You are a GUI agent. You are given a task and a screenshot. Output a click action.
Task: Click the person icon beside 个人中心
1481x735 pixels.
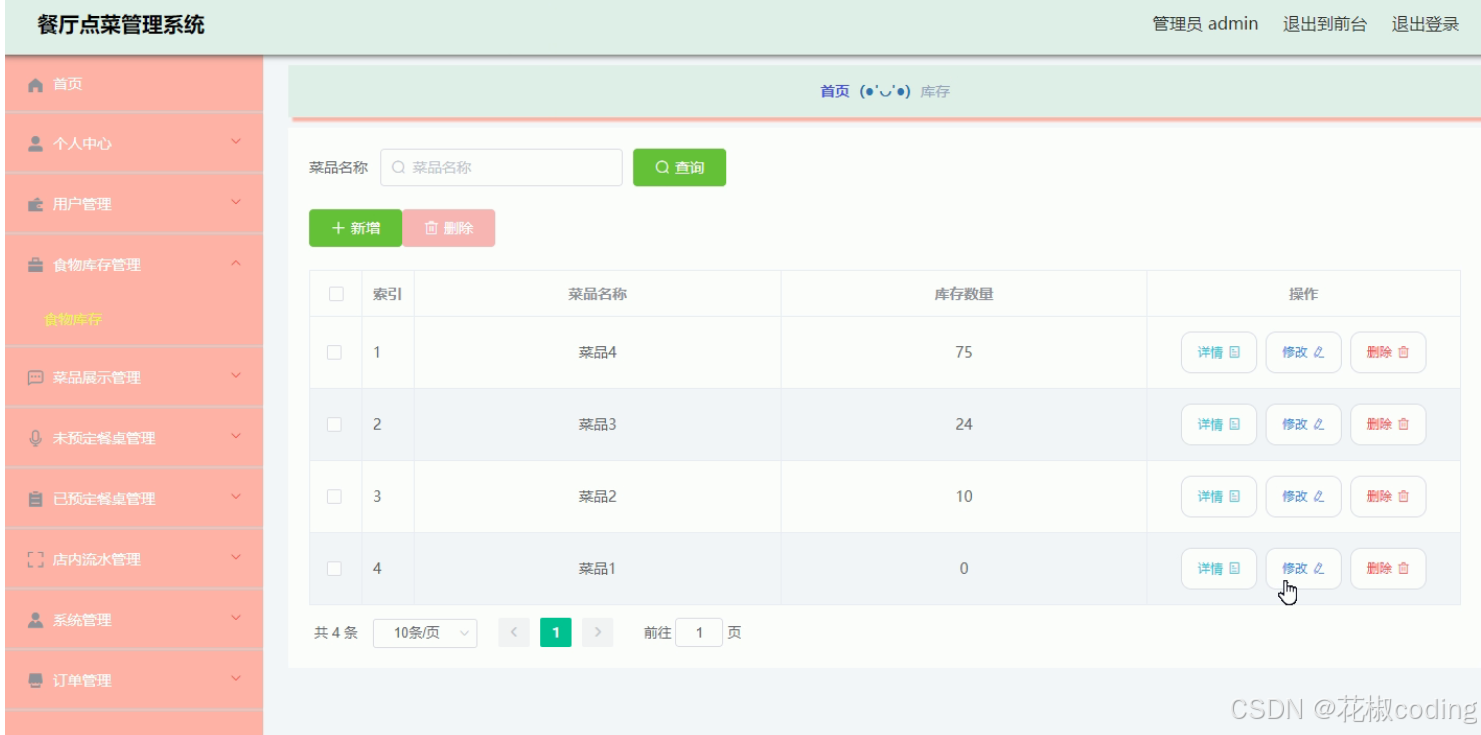36,144
